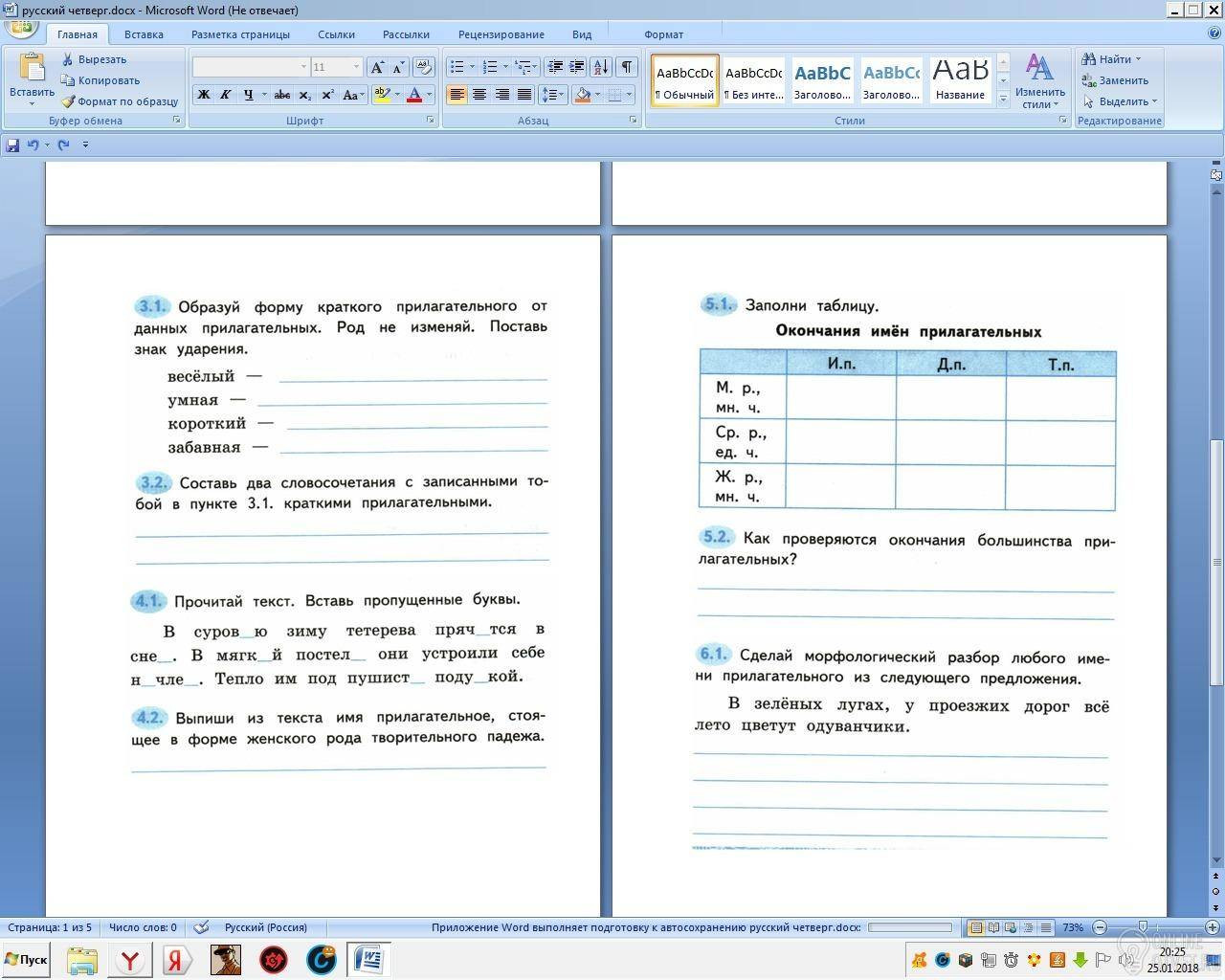Click the Grow Font icon
1225x980 pixels.
pos(377,67)
